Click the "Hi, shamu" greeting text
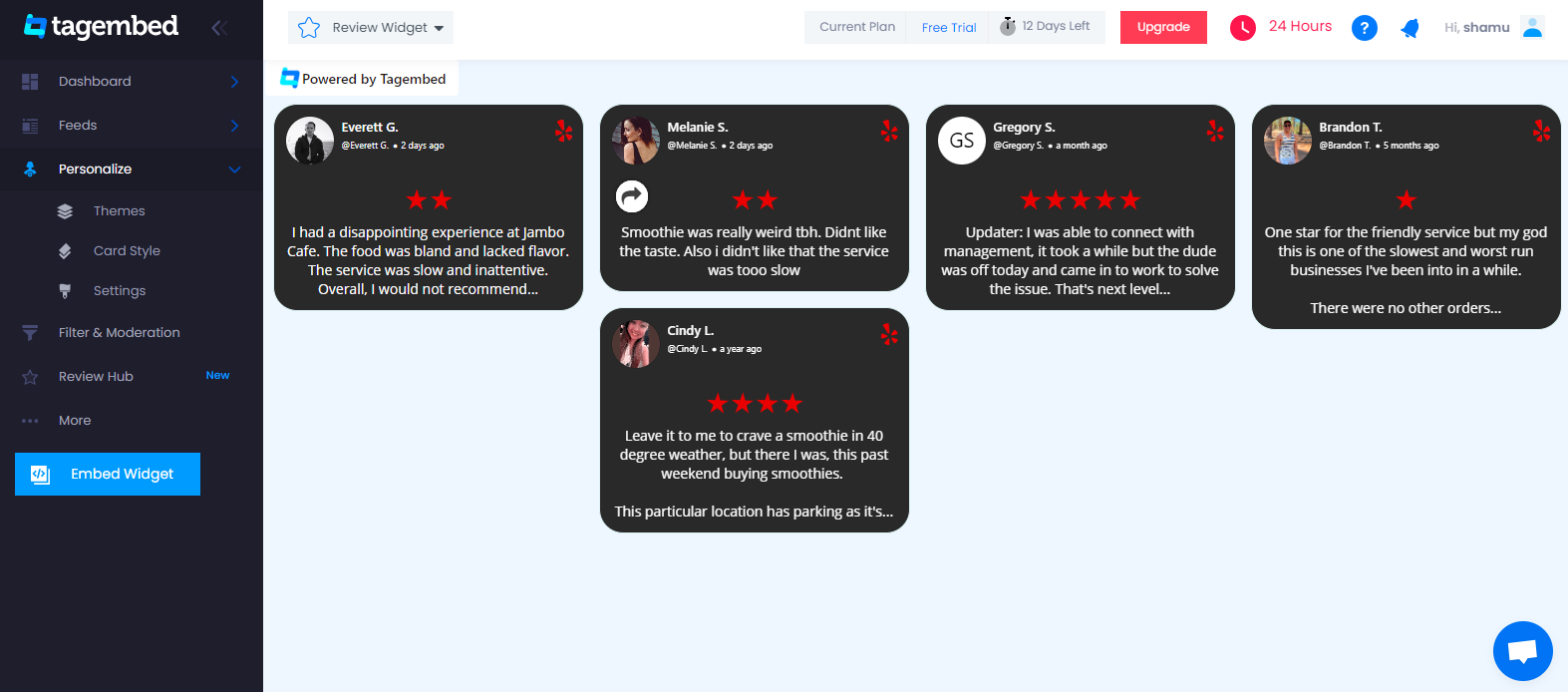This screenshot has height=692, width=1568. 1477,28
